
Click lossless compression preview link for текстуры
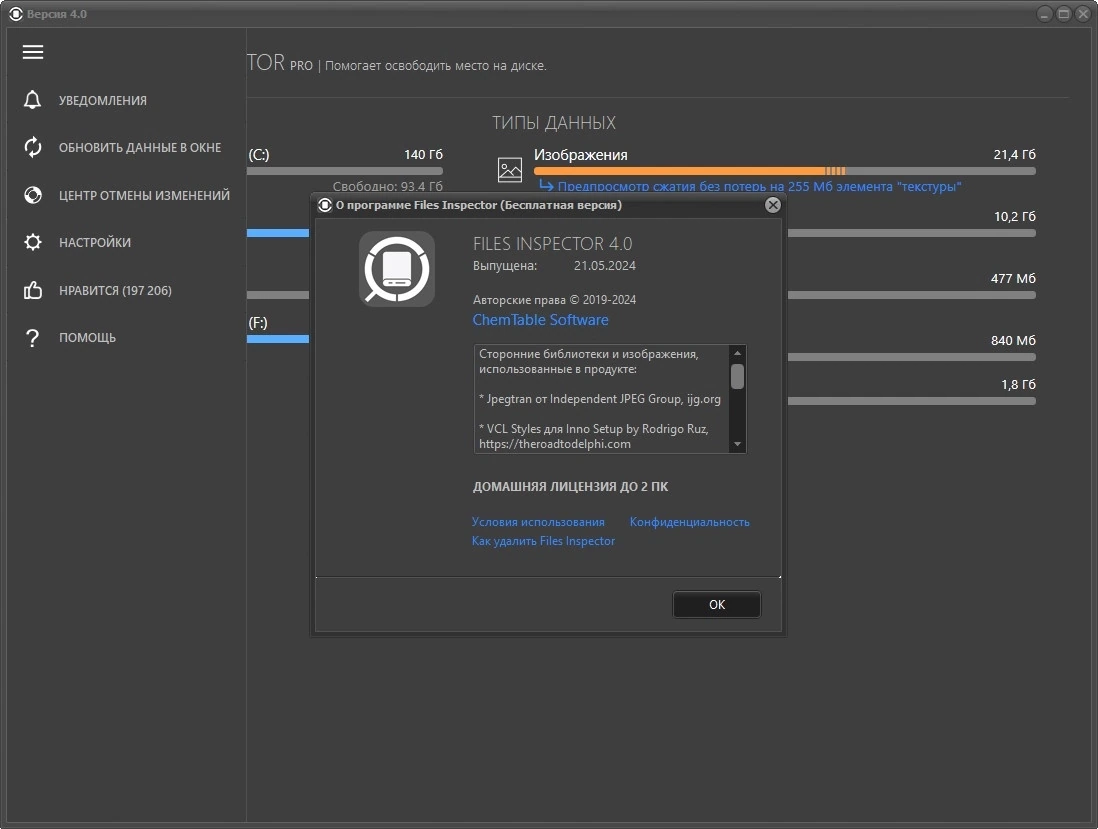point(759,186)
